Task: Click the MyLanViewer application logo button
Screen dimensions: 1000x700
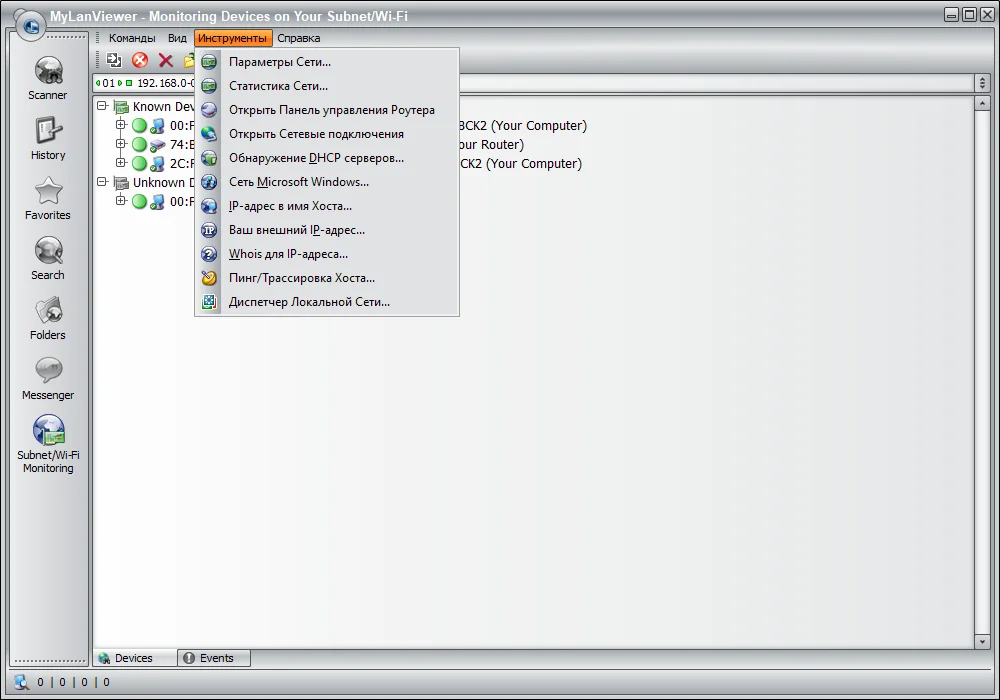Action: (x=31, y=26)
